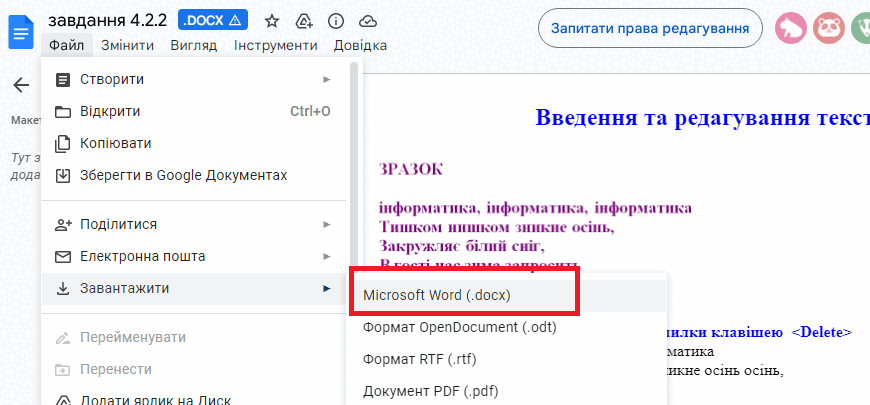Click the Копіювати menu entry
Viewport: 870px width, 405px height.
coord(194,144)
